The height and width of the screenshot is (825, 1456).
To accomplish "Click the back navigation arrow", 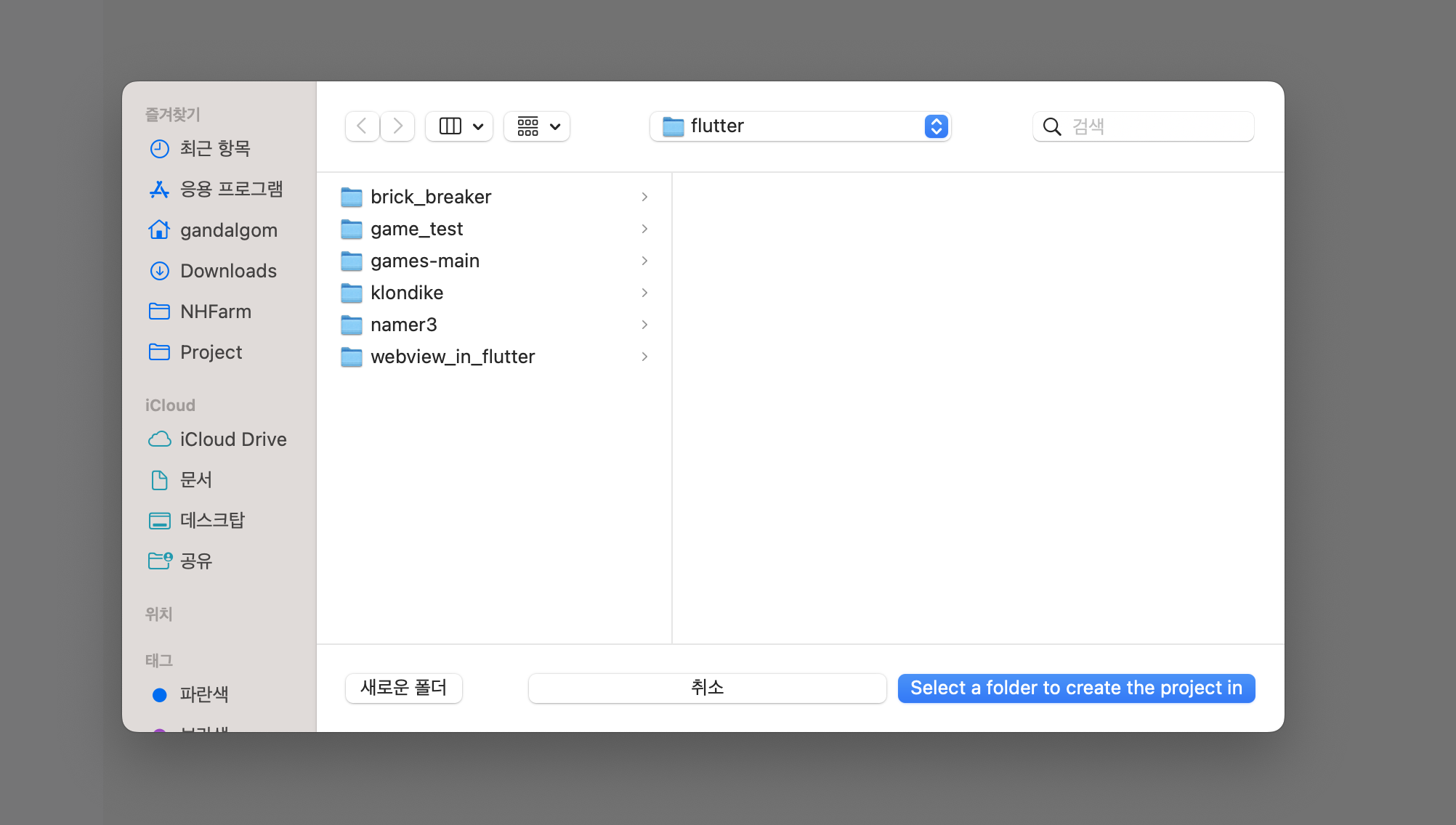I will click(x=362, y=126).
